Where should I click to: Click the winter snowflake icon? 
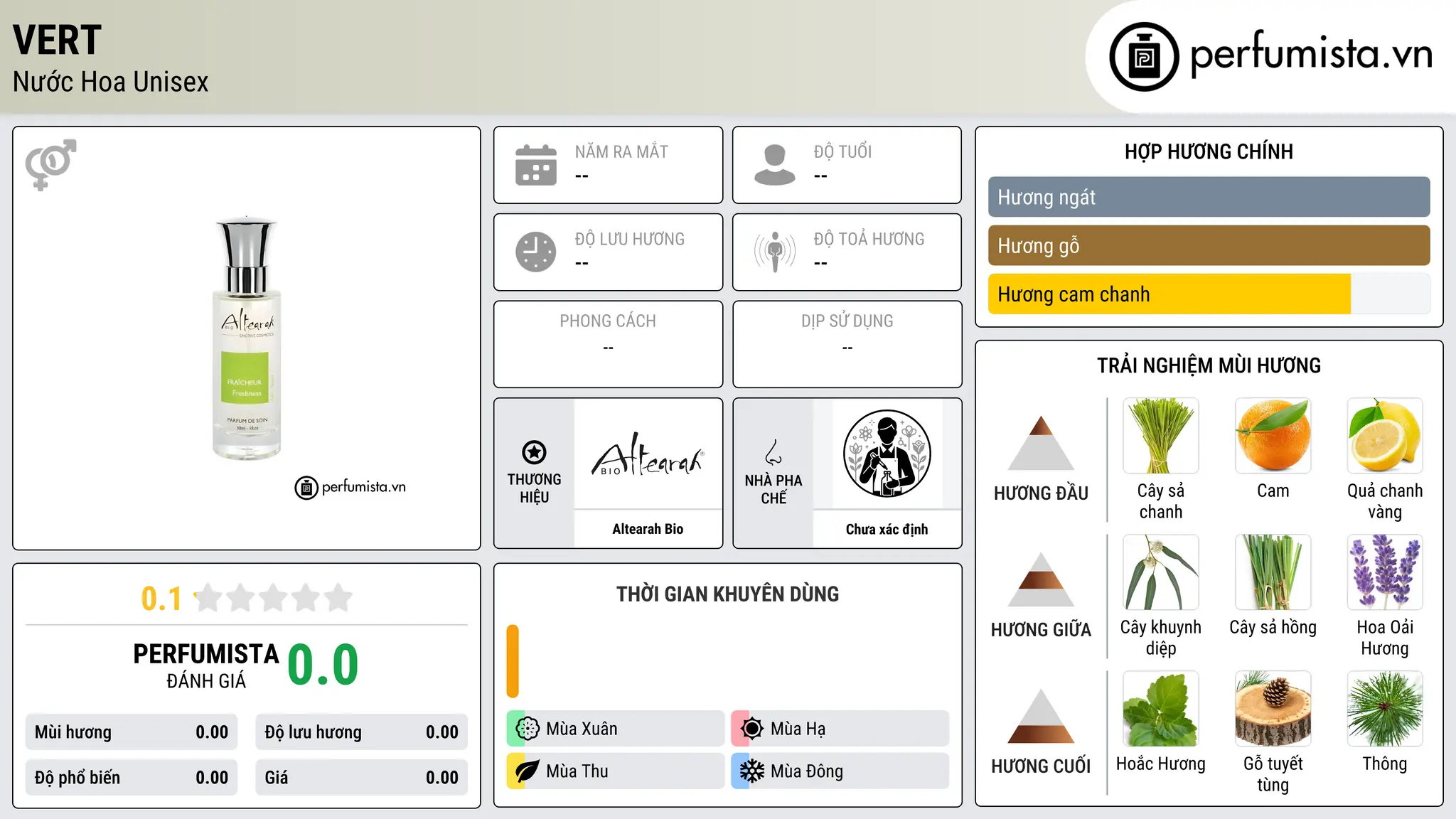point(752,771)
